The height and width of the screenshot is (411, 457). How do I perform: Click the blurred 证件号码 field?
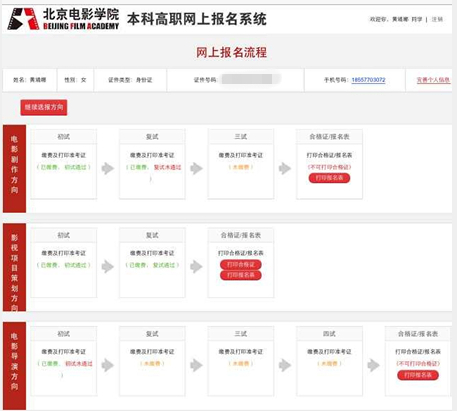[251, 79]
